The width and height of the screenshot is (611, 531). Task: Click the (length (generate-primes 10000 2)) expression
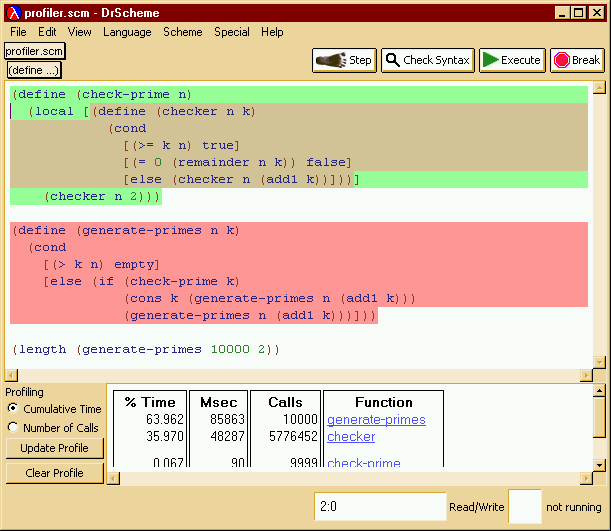(x=146, y=349)
